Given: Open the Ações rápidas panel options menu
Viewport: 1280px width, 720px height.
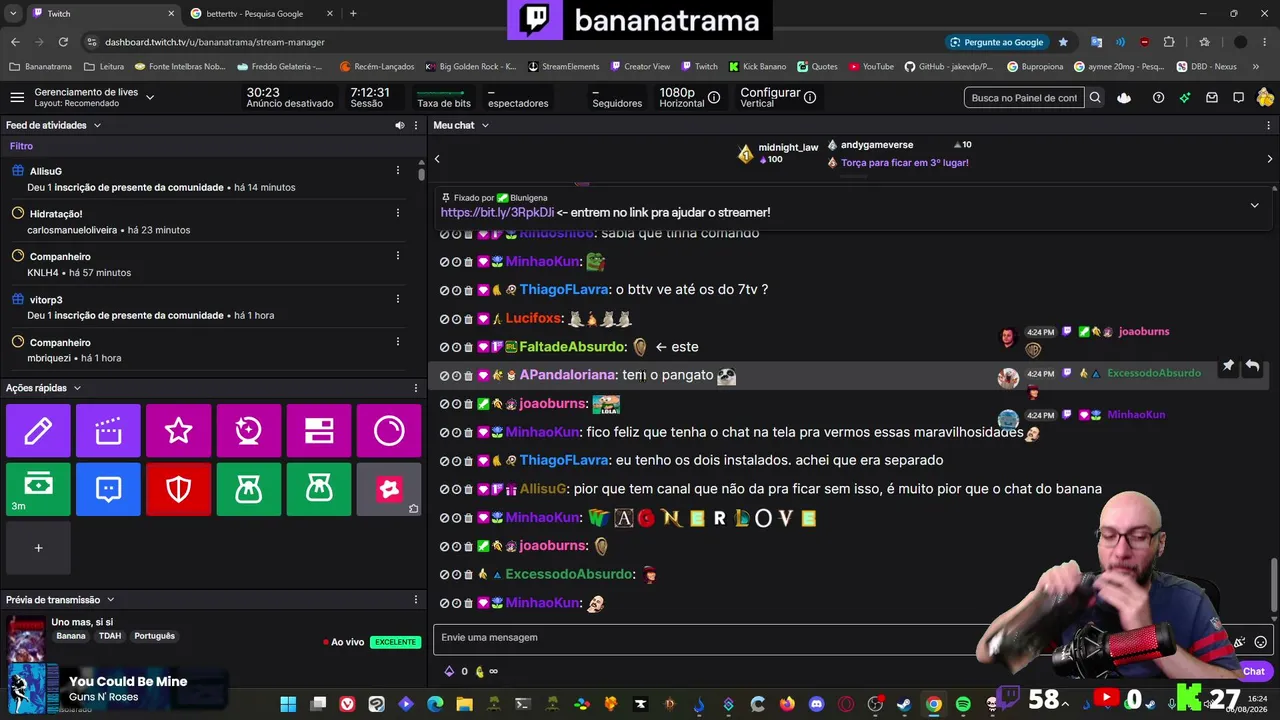Looking at the screenshot, I should tap(415, 388).
